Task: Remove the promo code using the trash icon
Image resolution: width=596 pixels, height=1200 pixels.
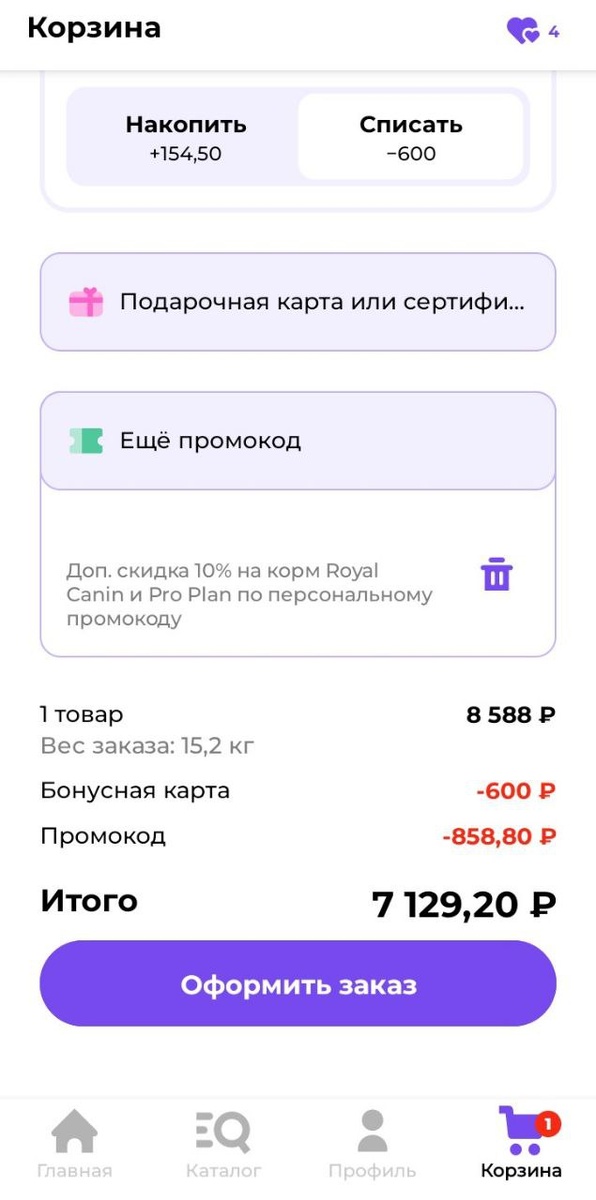Action: click(494, 573)
